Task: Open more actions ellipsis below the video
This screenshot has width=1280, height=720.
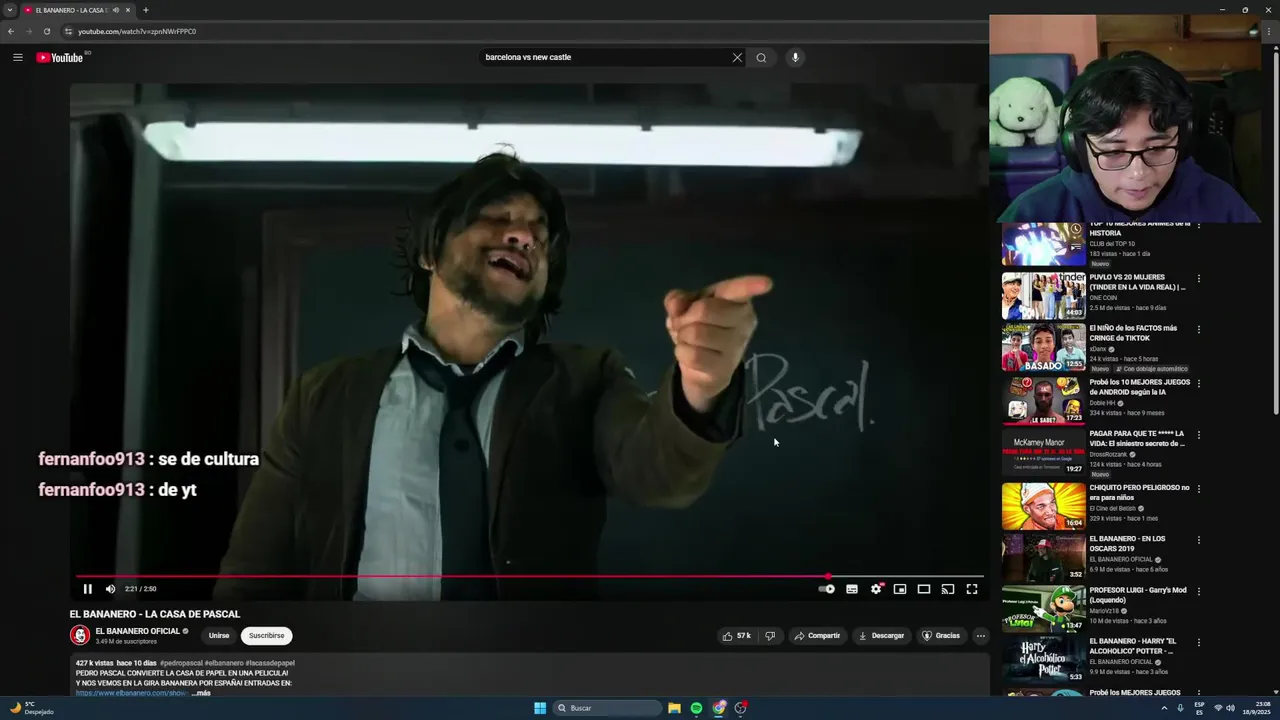Action: pos(981,636)
